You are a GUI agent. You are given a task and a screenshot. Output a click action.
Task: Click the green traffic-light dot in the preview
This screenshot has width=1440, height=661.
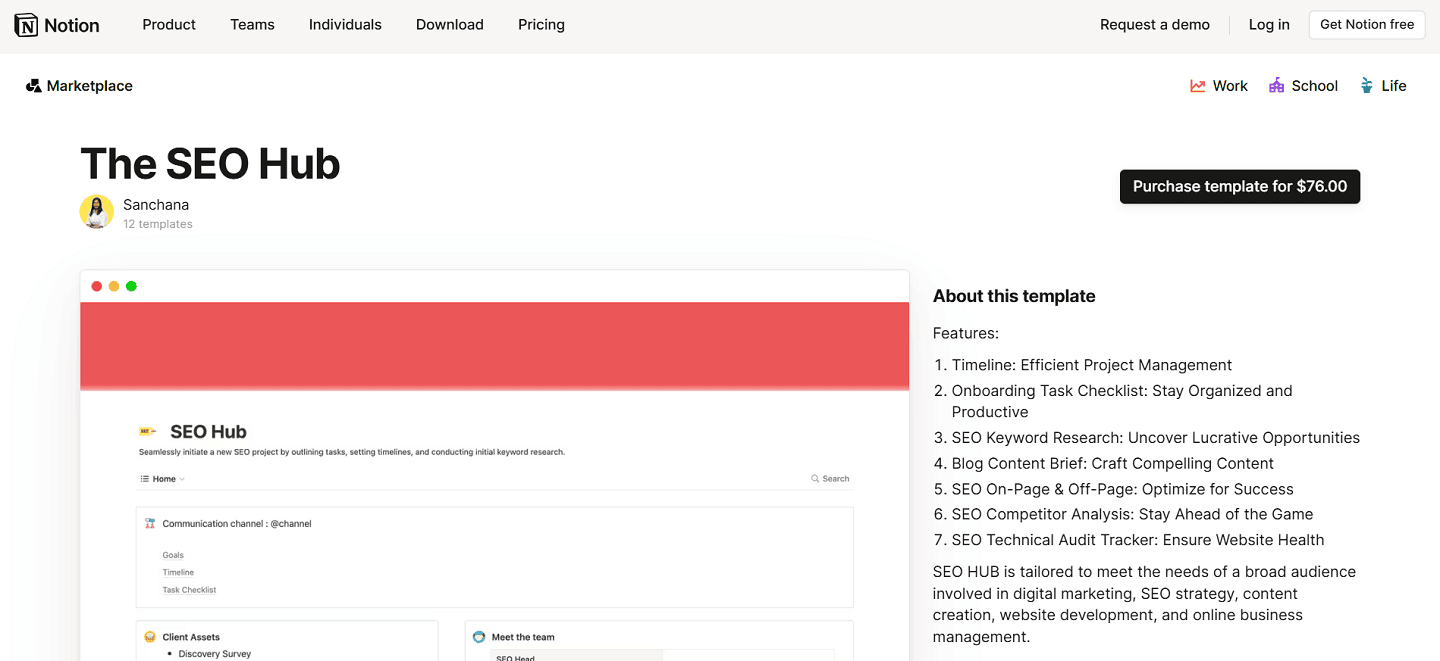pyautogui.click(x=131, y=286)
